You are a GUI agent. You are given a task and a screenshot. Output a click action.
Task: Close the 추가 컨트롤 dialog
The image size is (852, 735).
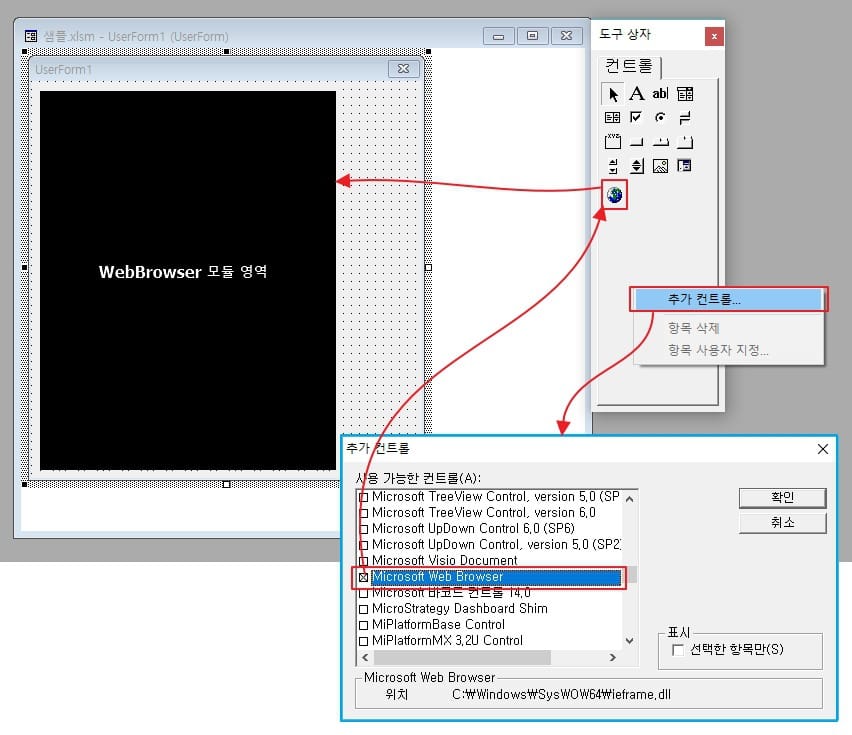pos(823,449)
